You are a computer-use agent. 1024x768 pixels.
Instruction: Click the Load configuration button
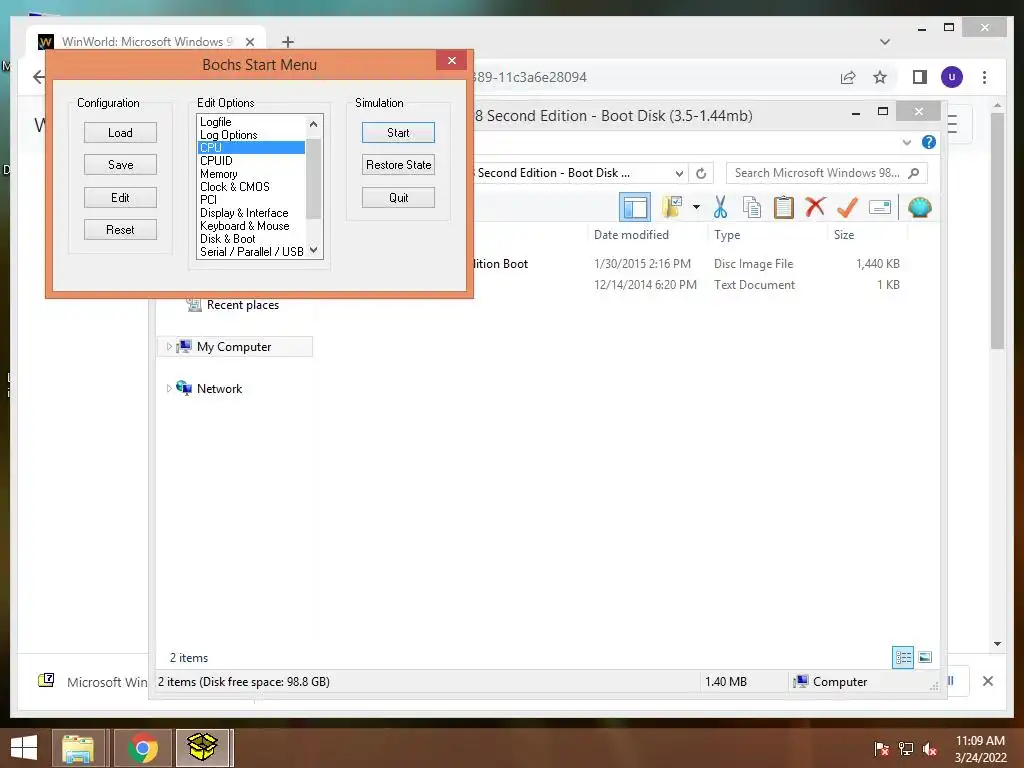(120, 133)
